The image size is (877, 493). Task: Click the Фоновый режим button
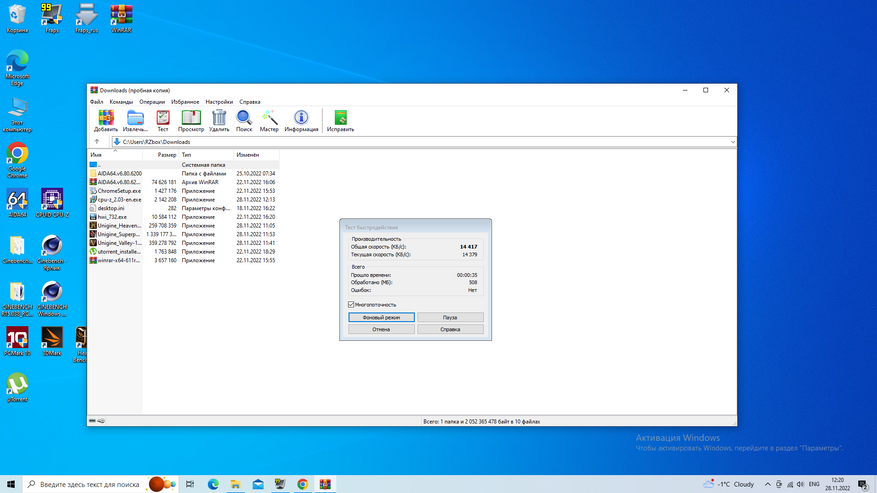coord(381,317)
